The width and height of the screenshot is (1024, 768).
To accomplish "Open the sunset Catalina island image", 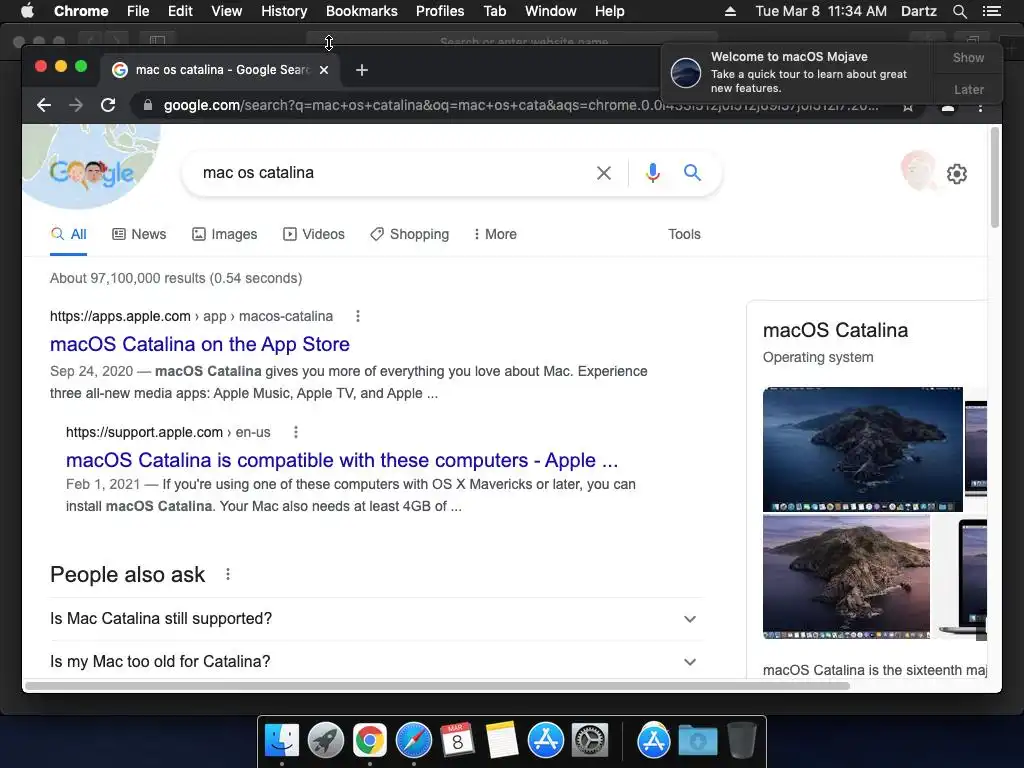I will [x=846, y=577].
